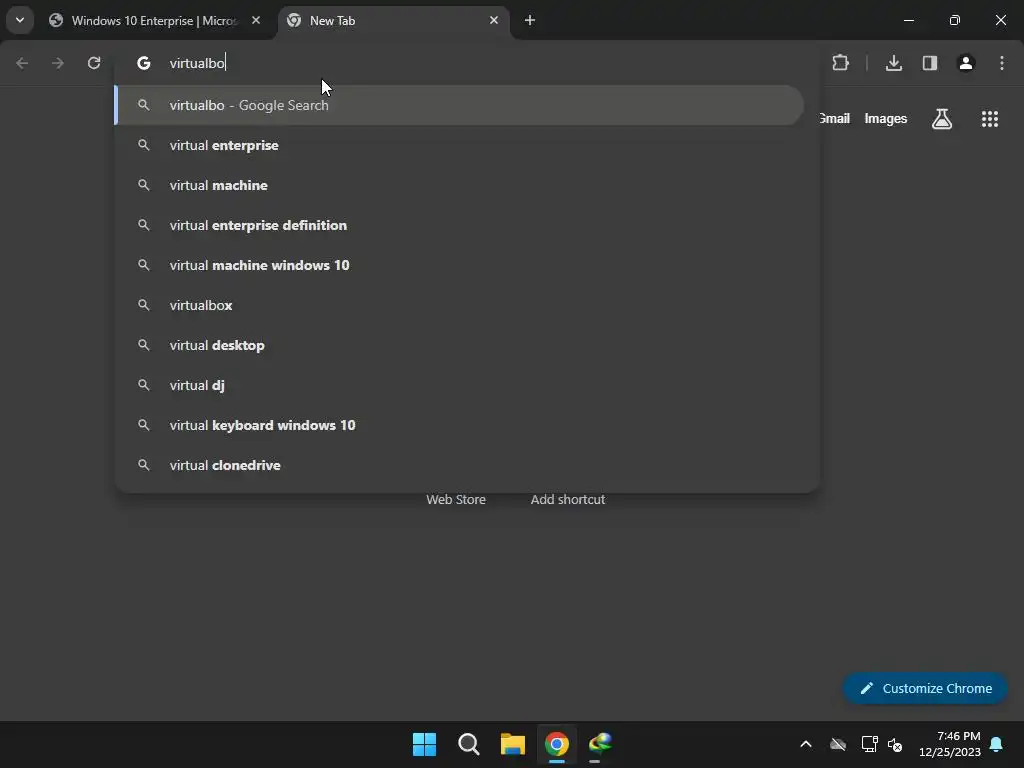Switch to Windows 10 Enterprise tab
The height and width of the screenshot is (768, 1024).
155,20
